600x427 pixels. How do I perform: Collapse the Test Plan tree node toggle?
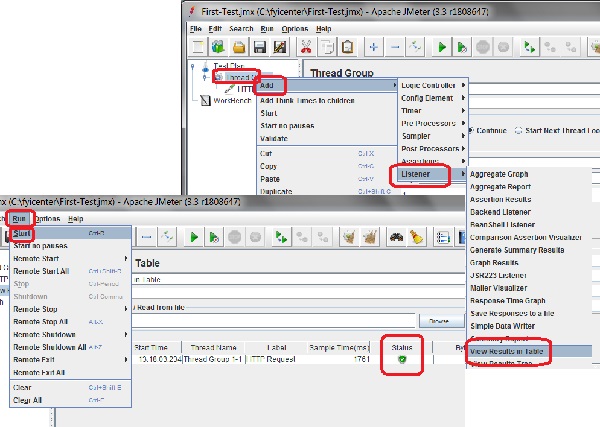(x=193, y=67)
